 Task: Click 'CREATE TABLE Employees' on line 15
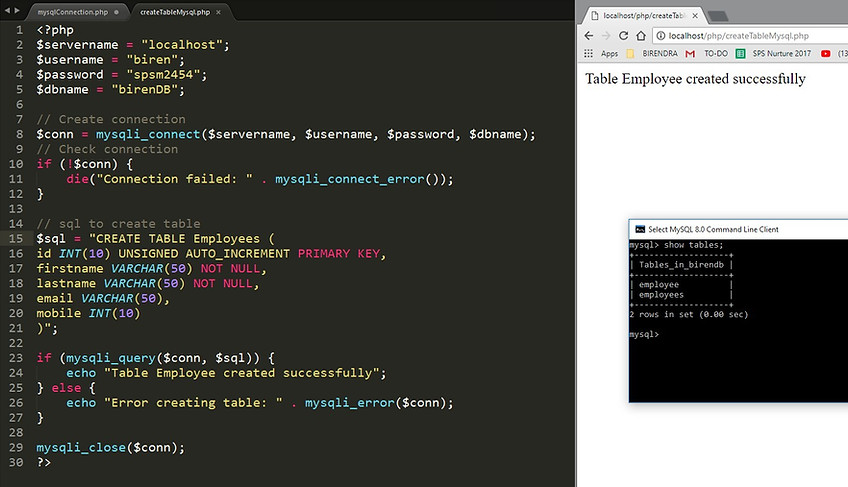coord(178,239)
